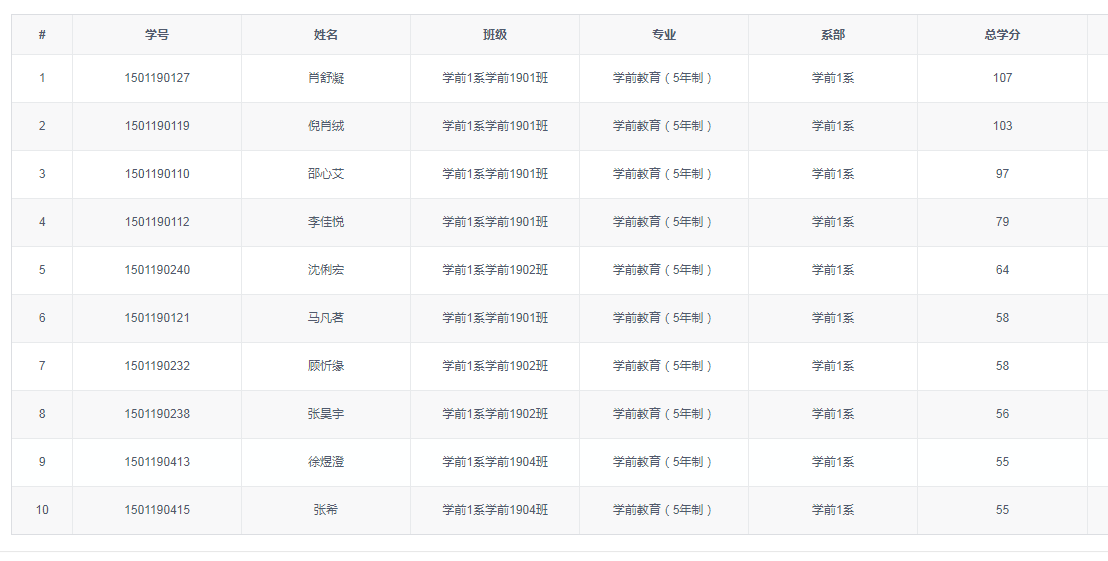Click the name 张希 in row 10

click(326, 510)
